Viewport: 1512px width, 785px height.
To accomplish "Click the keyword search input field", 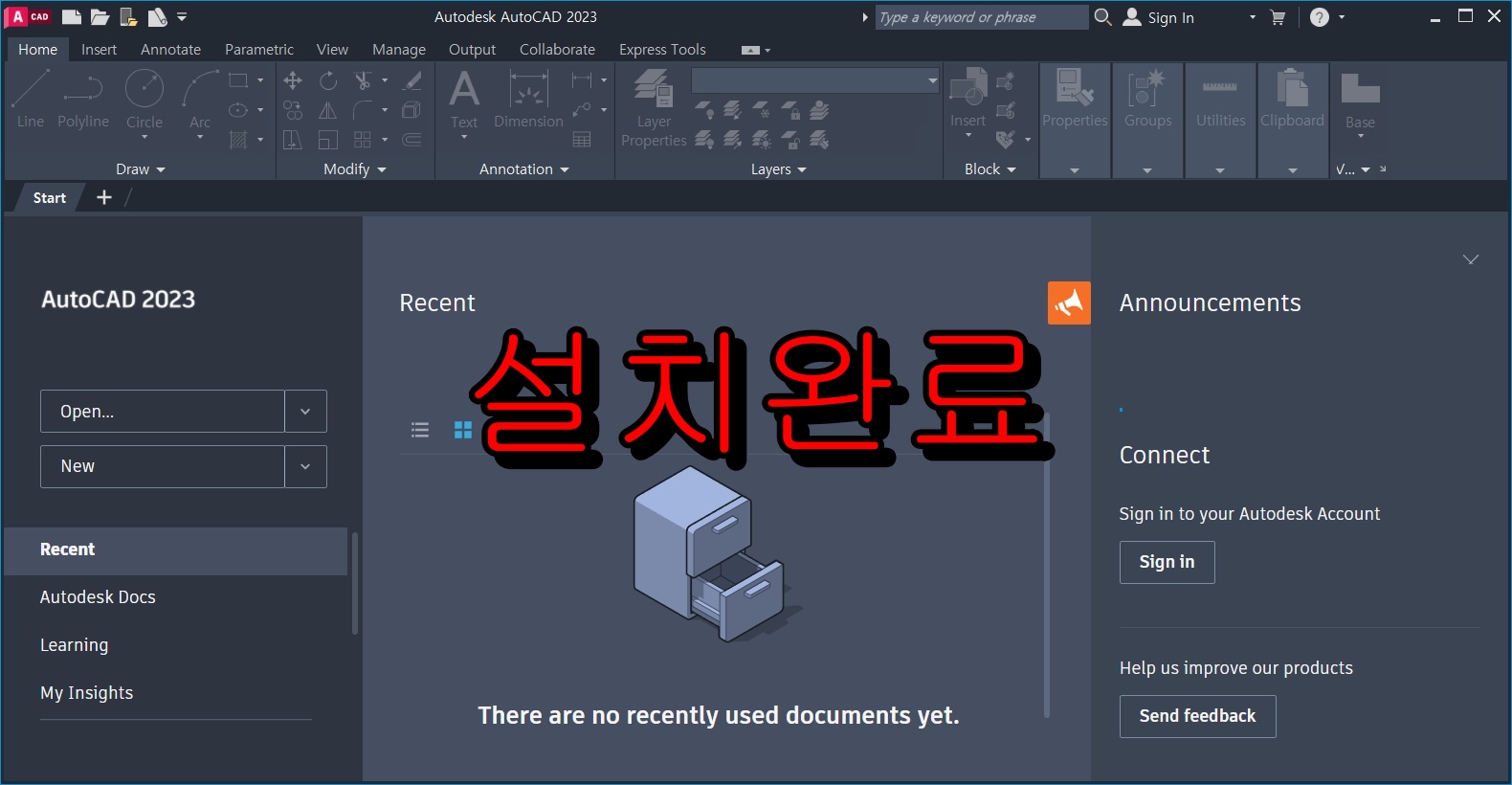I will click(982, 17).
